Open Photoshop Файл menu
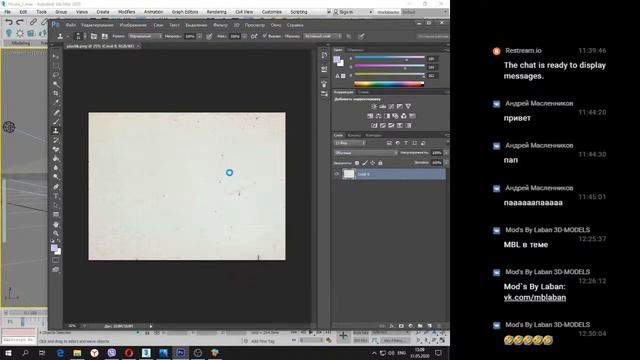This screenshot has width=640, height=360. pyautogui.click(x=71, y=25)
